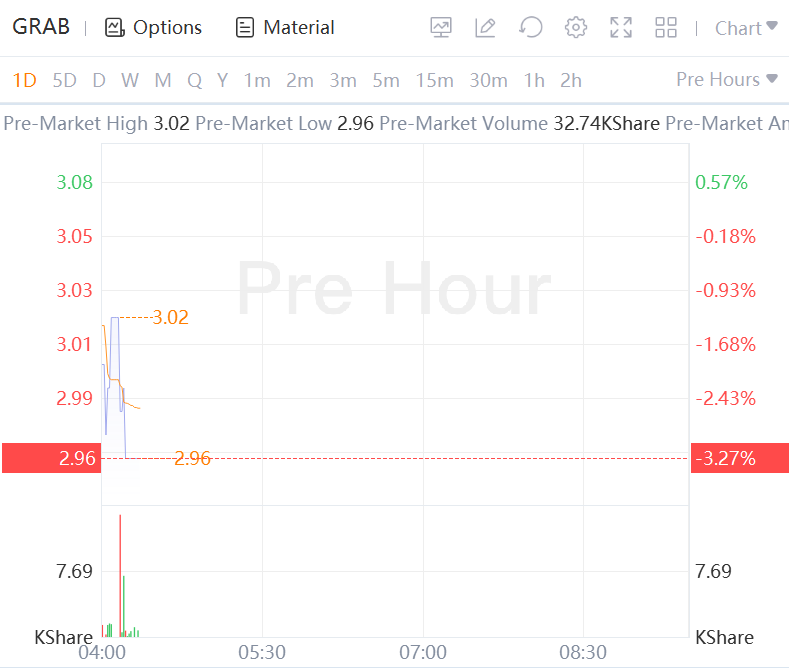Select the 1D timeframe tab

pyautogui.click(x=24, y=80)
